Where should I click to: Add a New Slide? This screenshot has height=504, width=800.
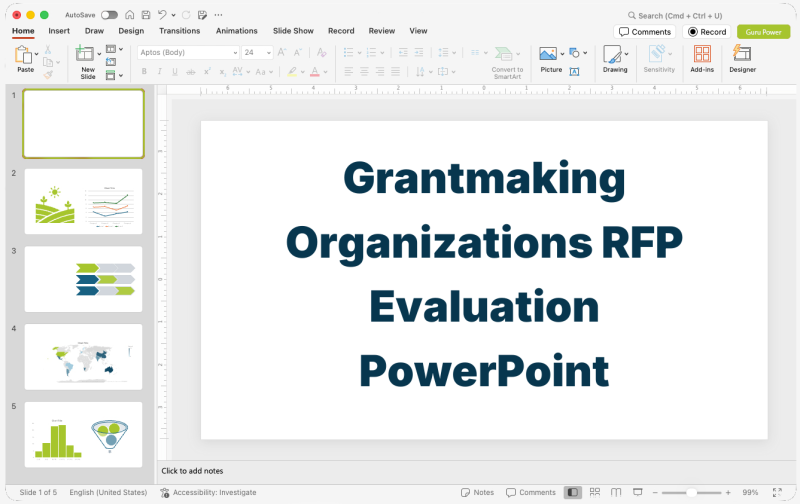click(85, 54)
